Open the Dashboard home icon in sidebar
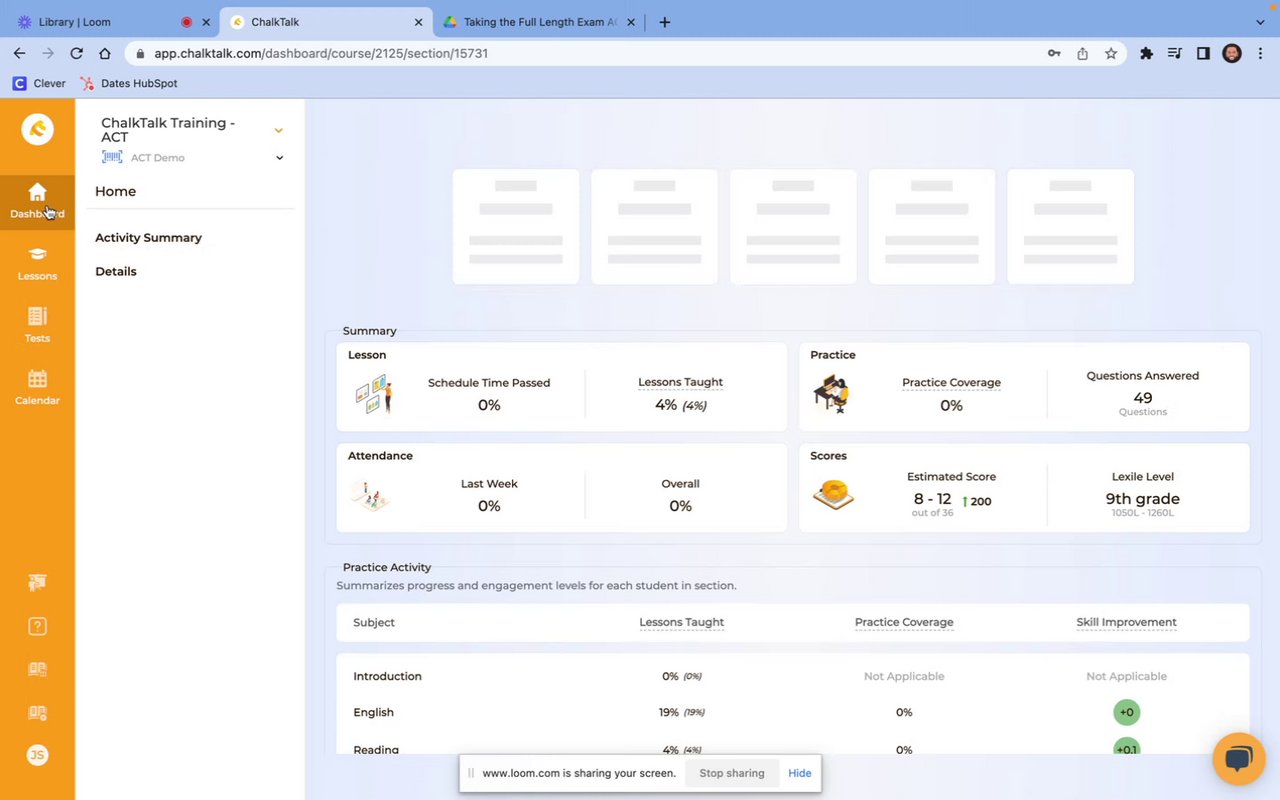The height and width of the screenshot is (800, 1280). [37, 192]
